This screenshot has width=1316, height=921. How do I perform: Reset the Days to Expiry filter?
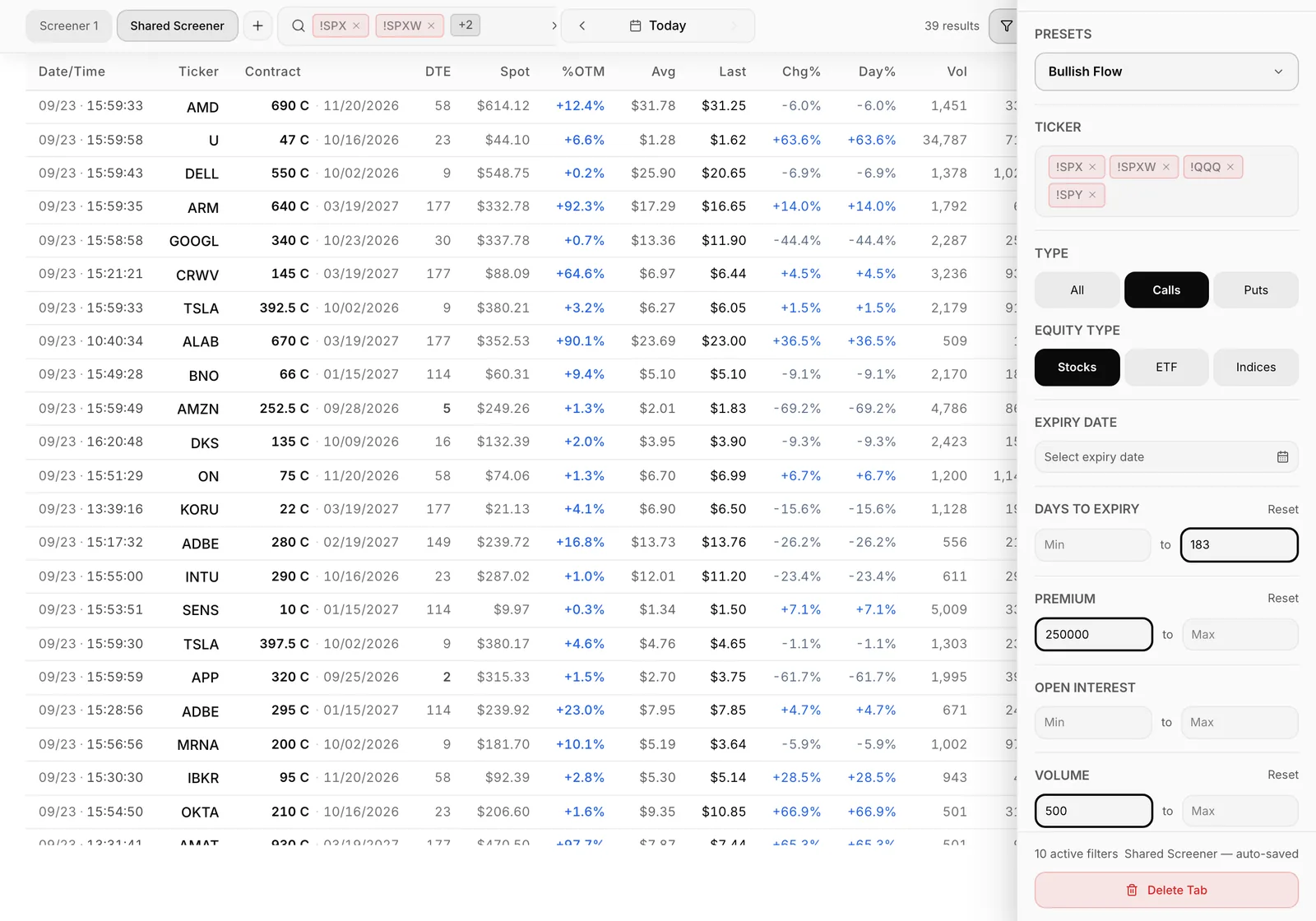pos(1282,510)
